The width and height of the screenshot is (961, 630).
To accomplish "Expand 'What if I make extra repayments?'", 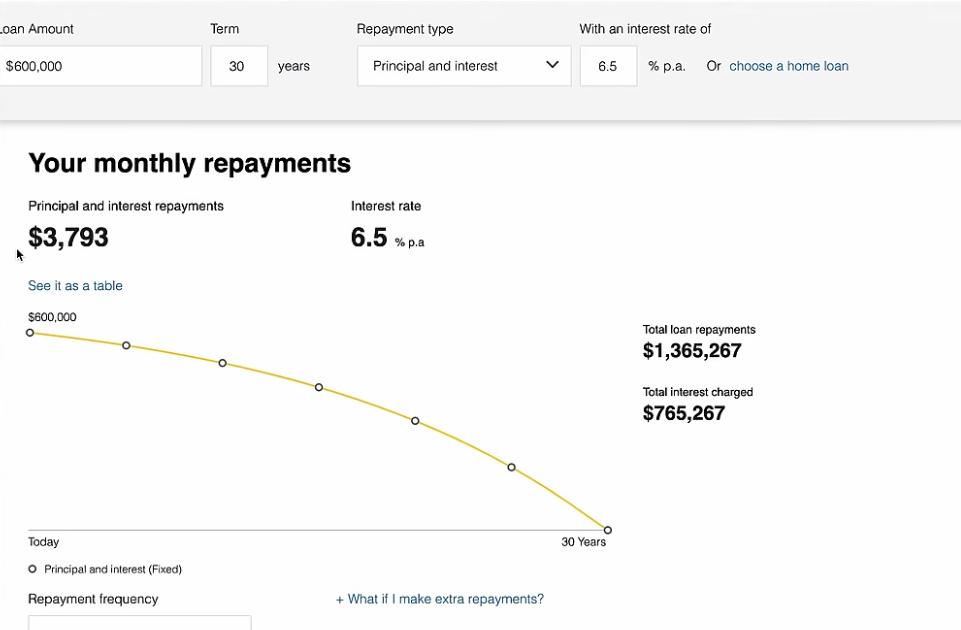I will [440, 599].
